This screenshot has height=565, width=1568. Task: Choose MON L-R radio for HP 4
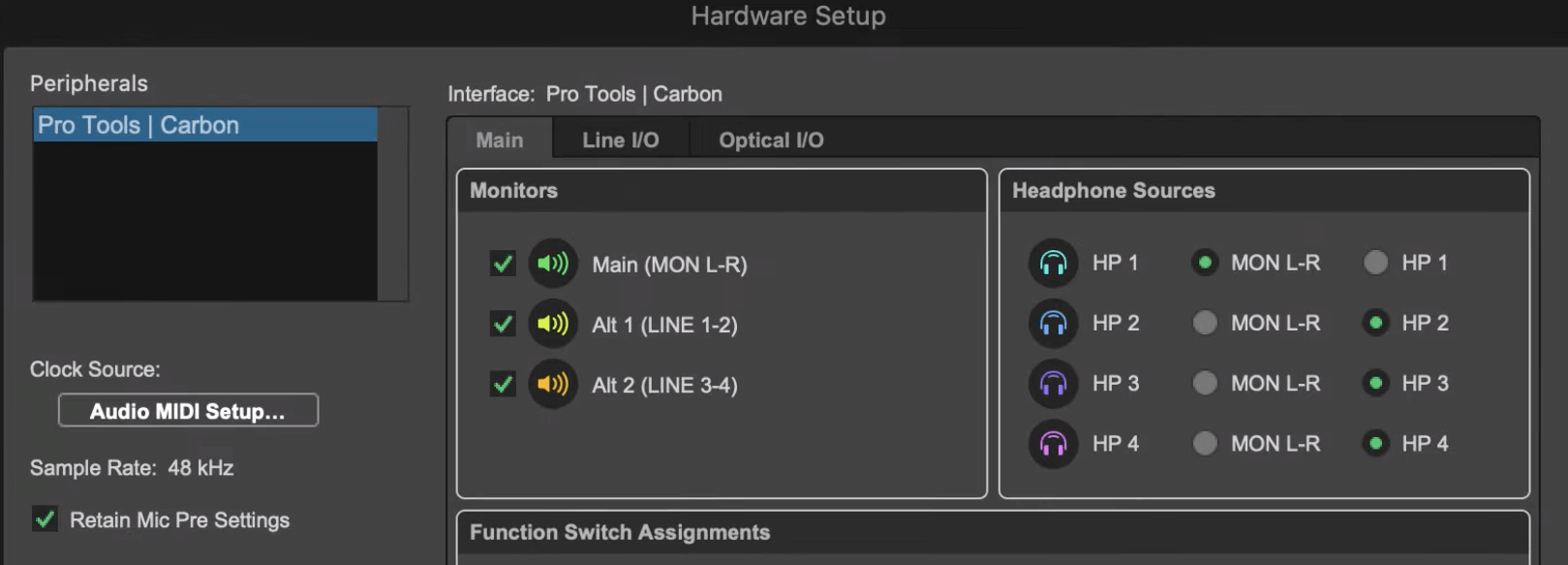point(1205,443)
